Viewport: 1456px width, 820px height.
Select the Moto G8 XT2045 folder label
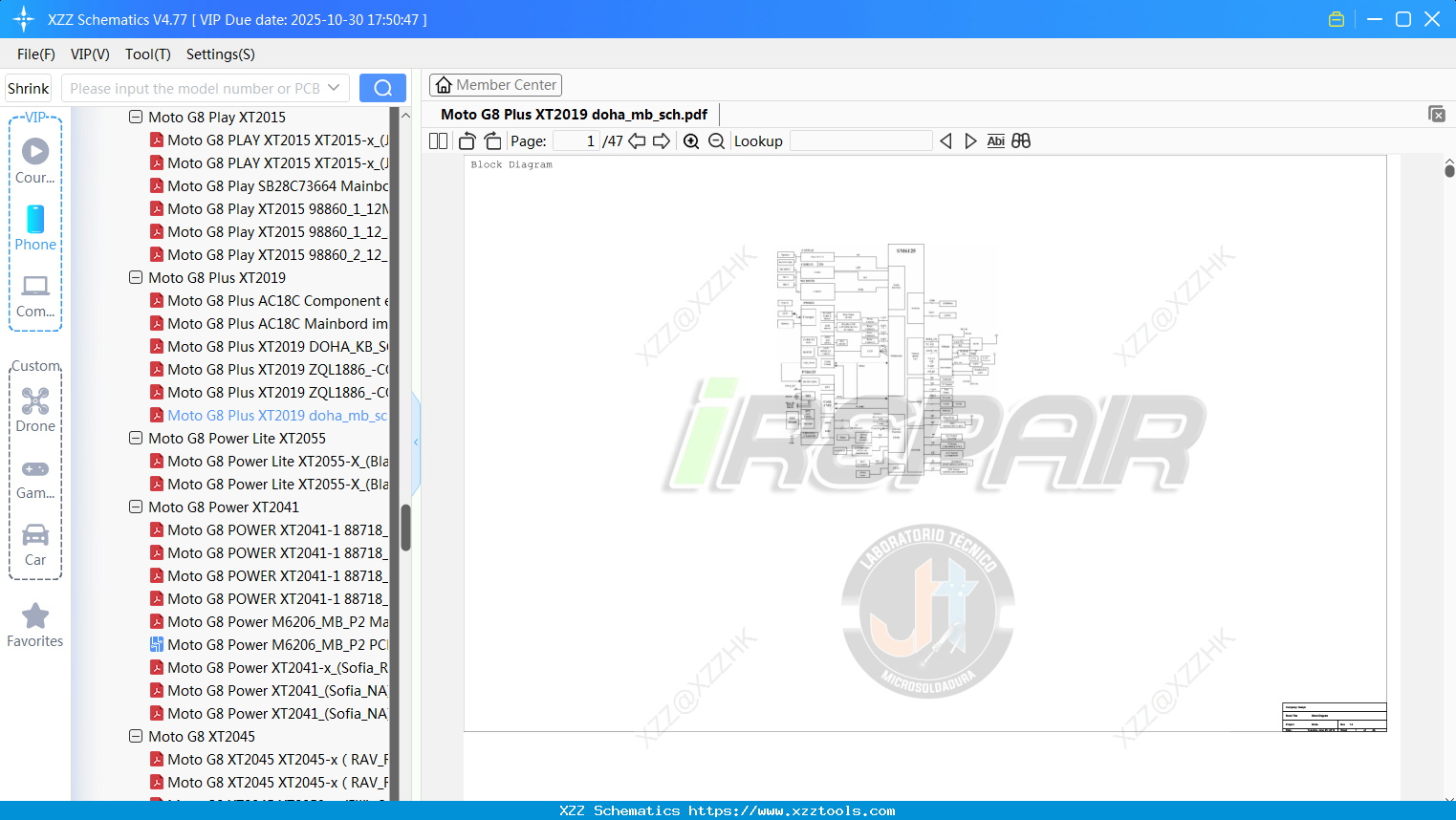[x=202, y=736]
